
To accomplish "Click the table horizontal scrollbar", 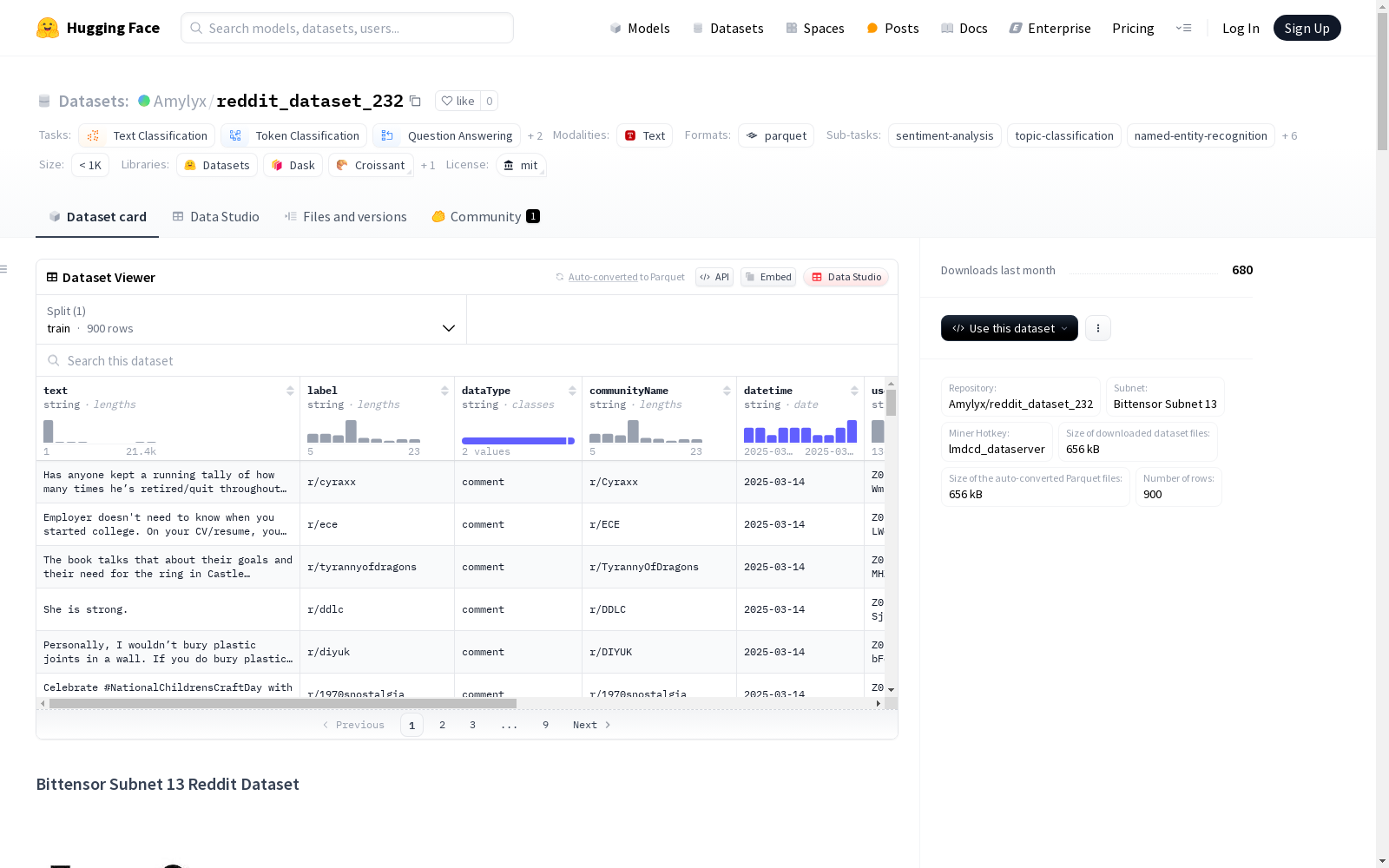I will coord(283,703).
